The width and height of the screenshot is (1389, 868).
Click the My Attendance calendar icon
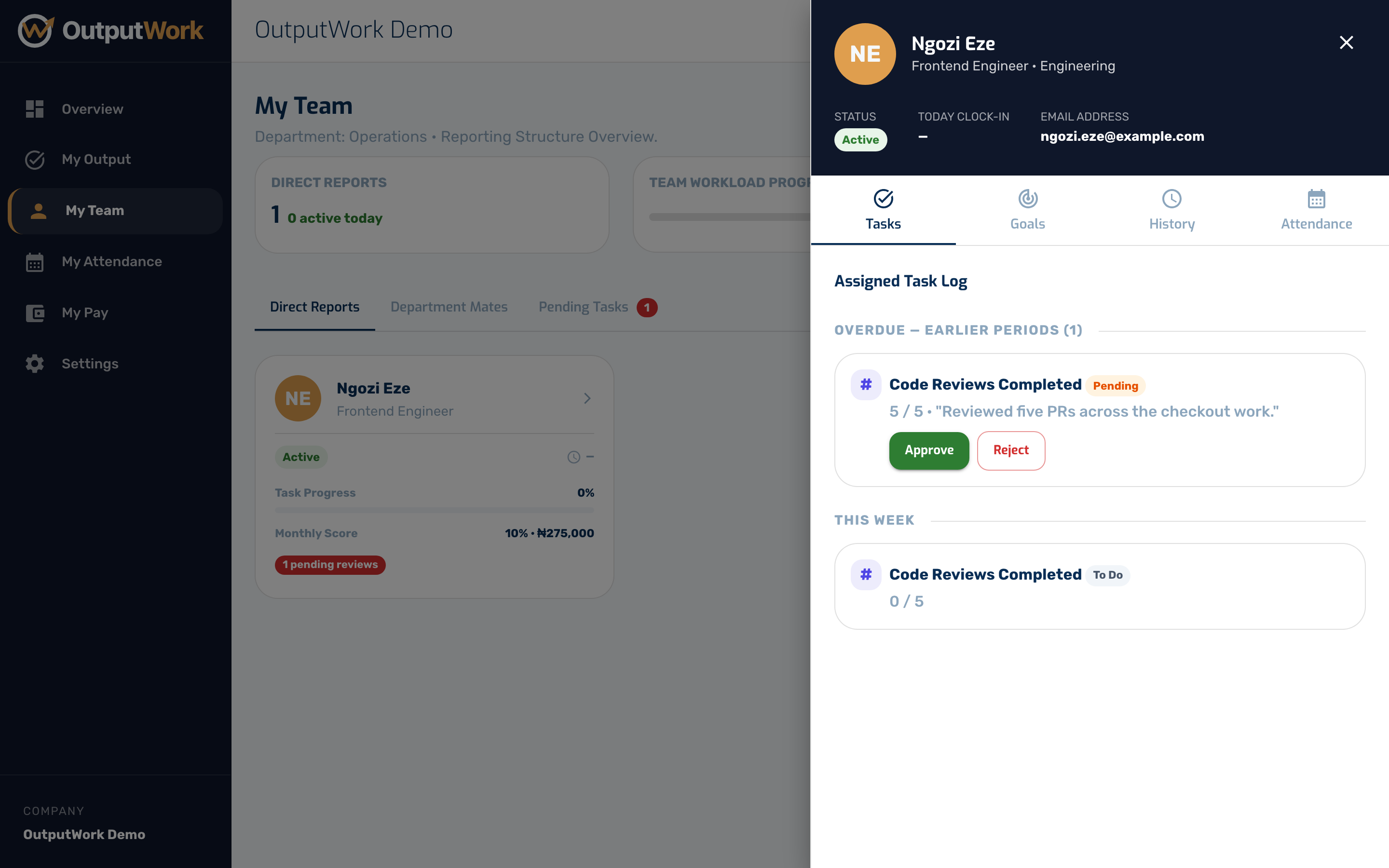(34, 262)
